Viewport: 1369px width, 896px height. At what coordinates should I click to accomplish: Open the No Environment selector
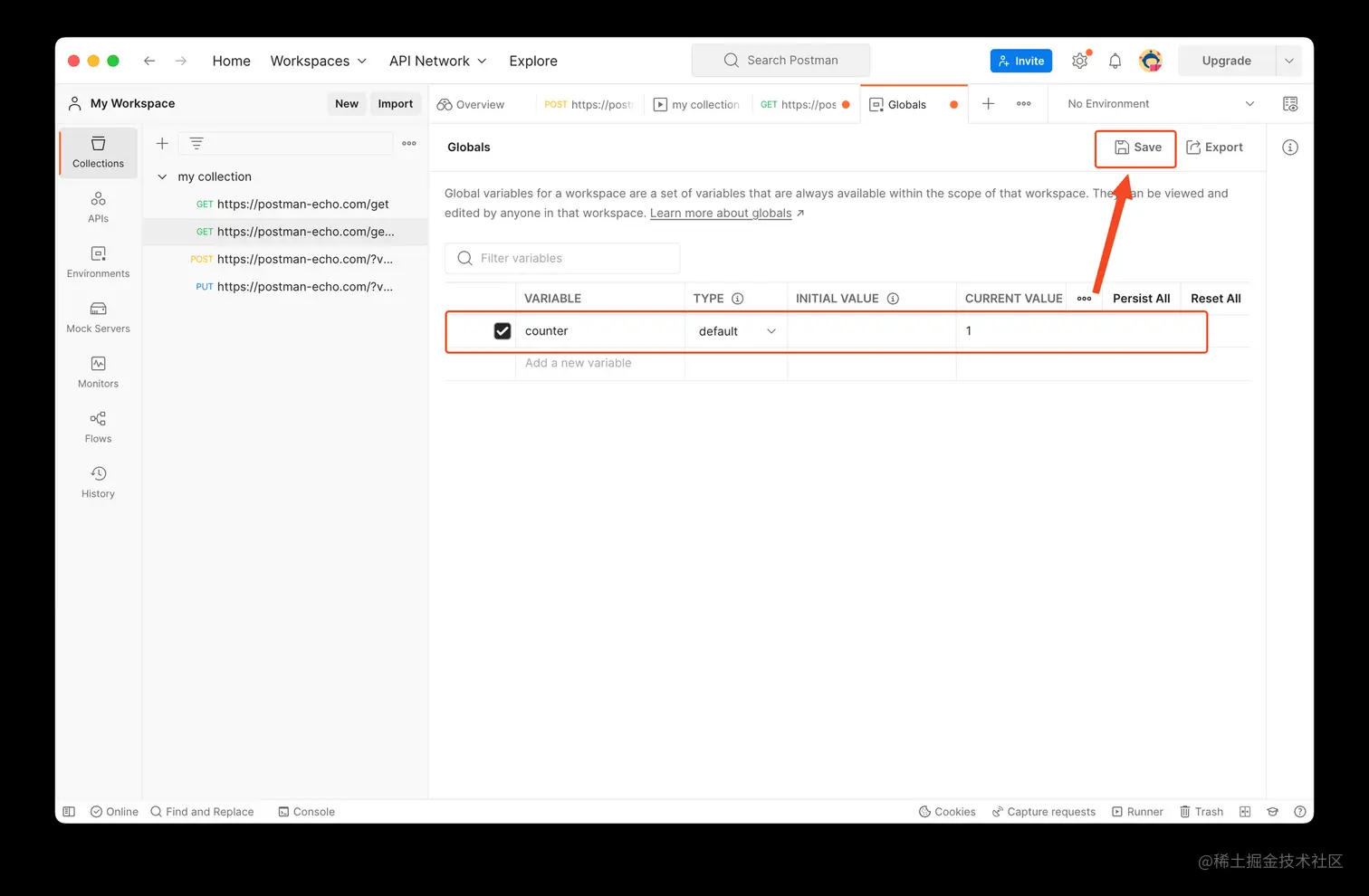[x=1161, y=104]
